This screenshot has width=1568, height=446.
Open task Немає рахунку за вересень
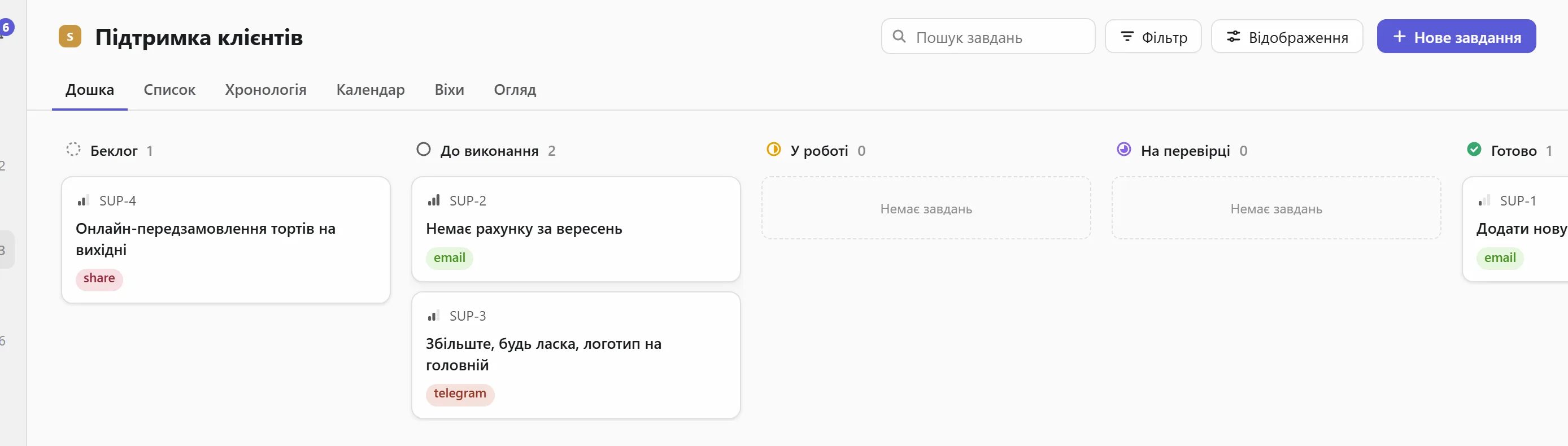point(576,229)
